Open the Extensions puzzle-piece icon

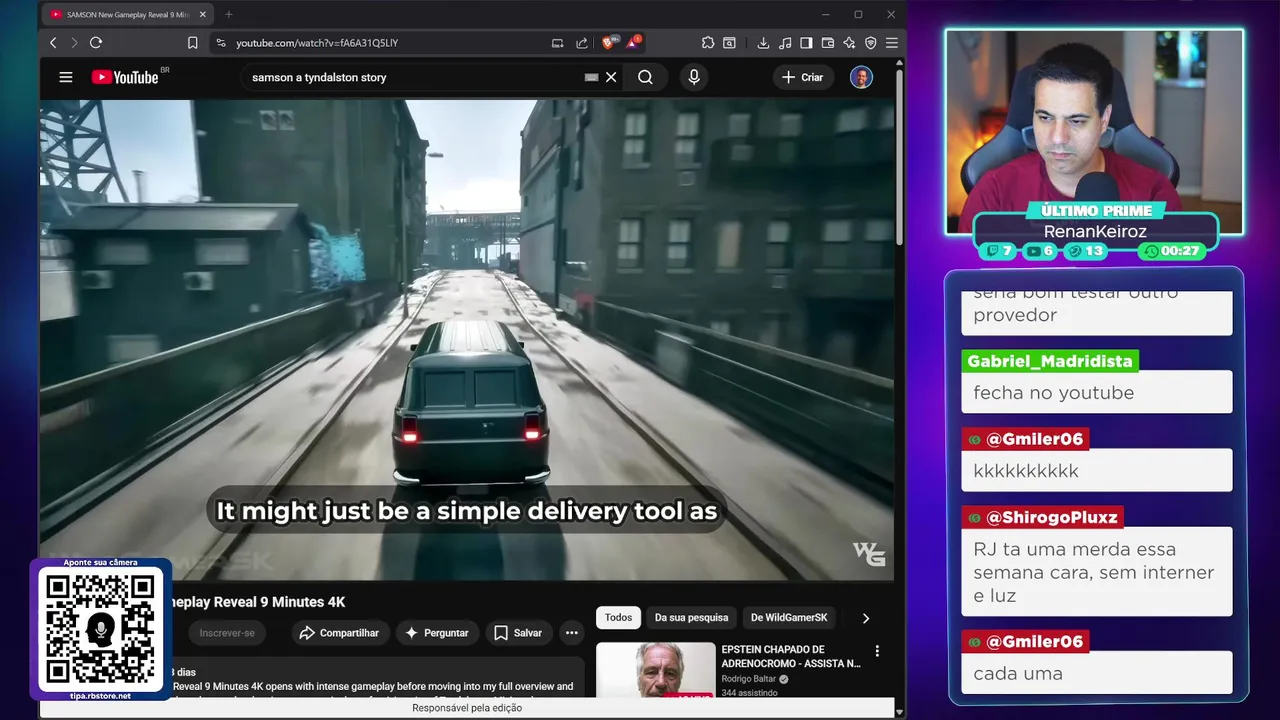pyautogui.click(x=708, y=43)
